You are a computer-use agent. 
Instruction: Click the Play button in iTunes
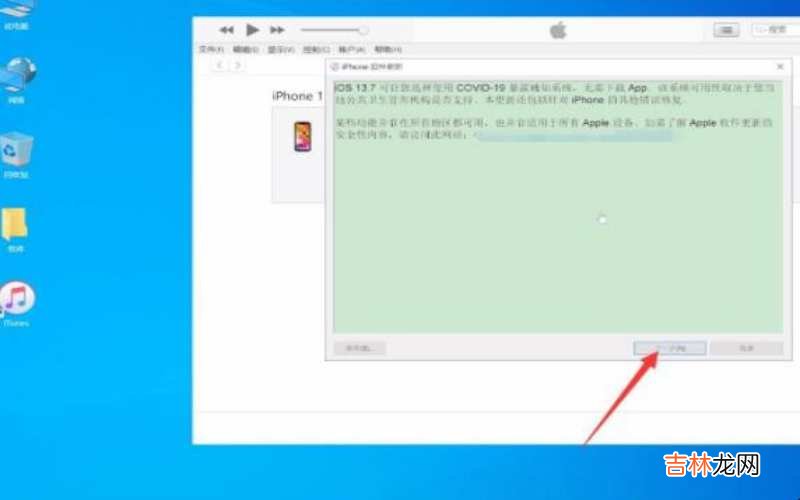253,30
